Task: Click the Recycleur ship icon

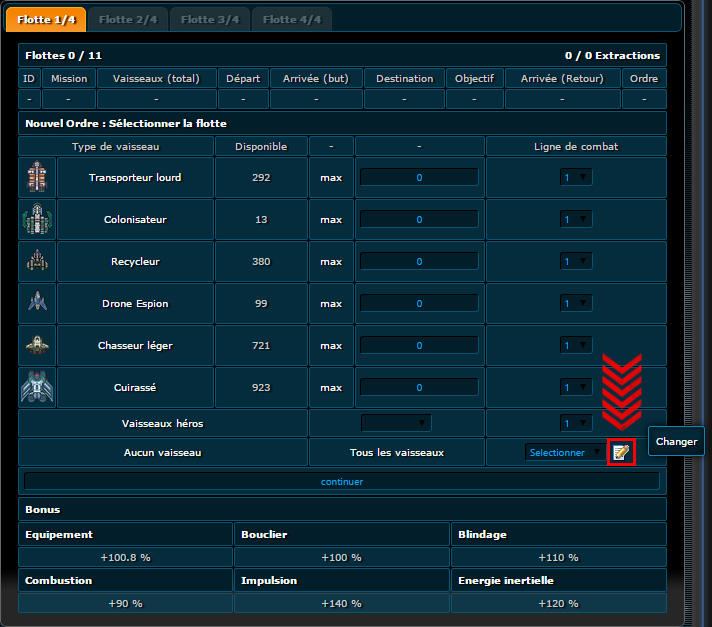Action: point(37,262)
